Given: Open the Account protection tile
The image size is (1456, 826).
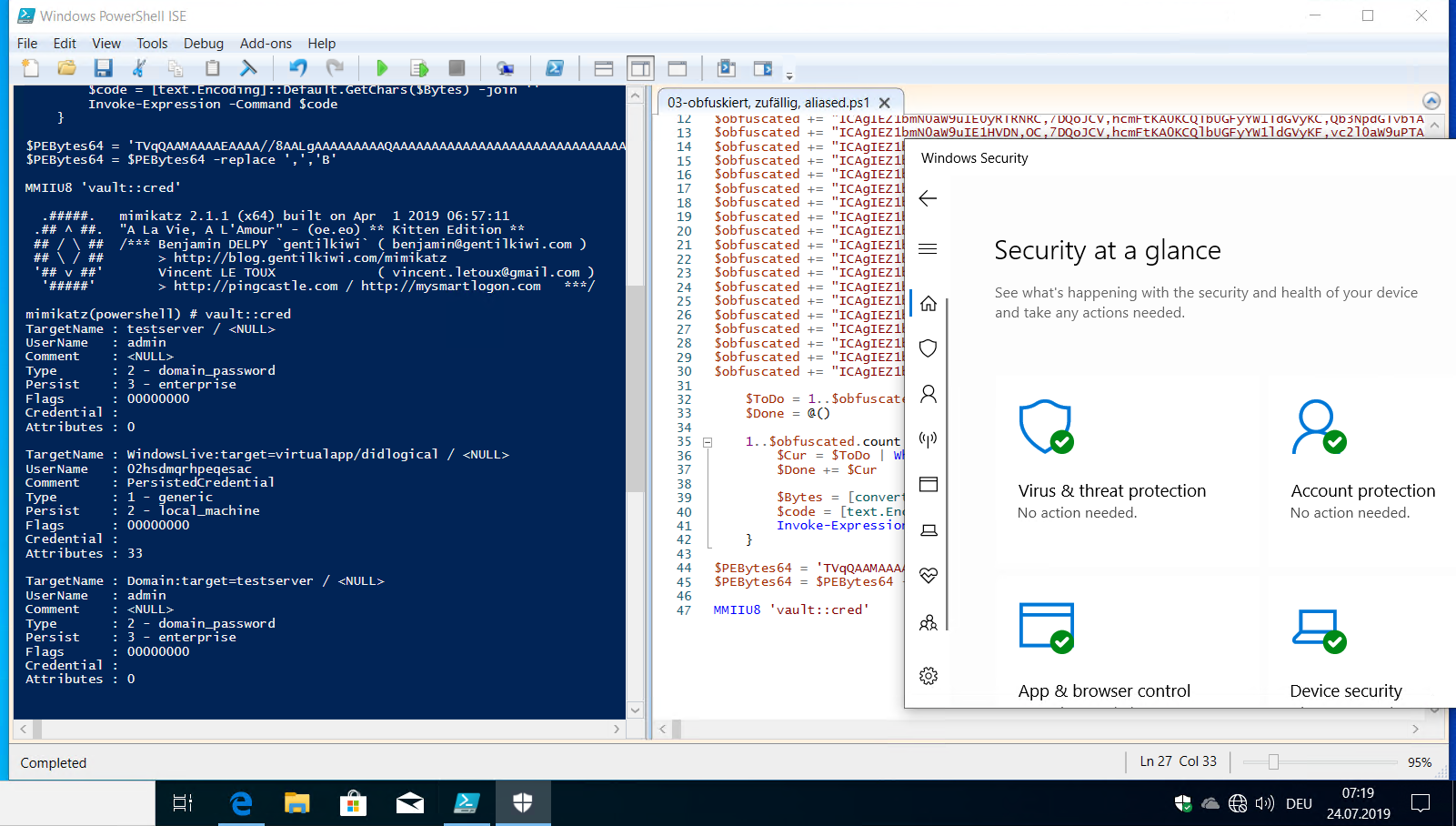Looking at the screenshot, I should (1361, 470).
